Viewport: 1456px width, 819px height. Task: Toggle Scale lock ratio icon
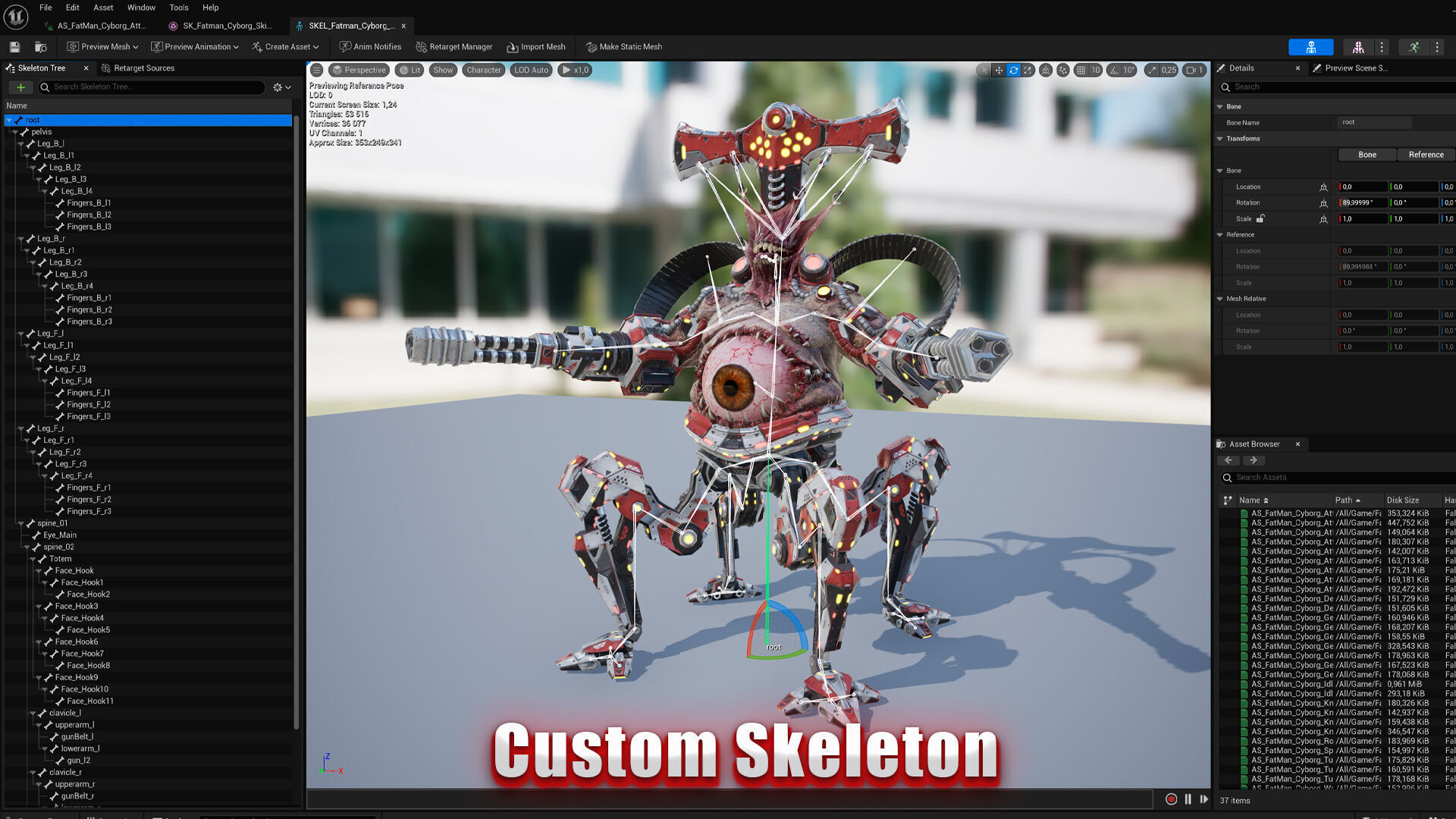1260,218
